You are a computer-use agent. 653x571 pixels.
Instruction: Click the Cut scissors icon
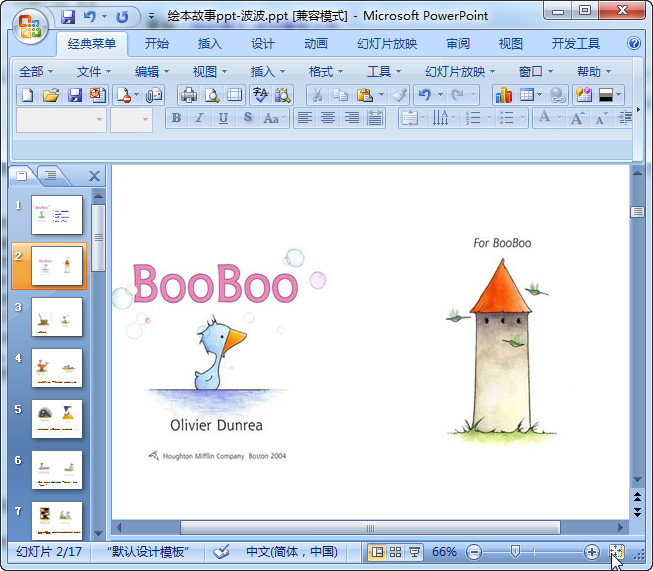tap(317, 95)
